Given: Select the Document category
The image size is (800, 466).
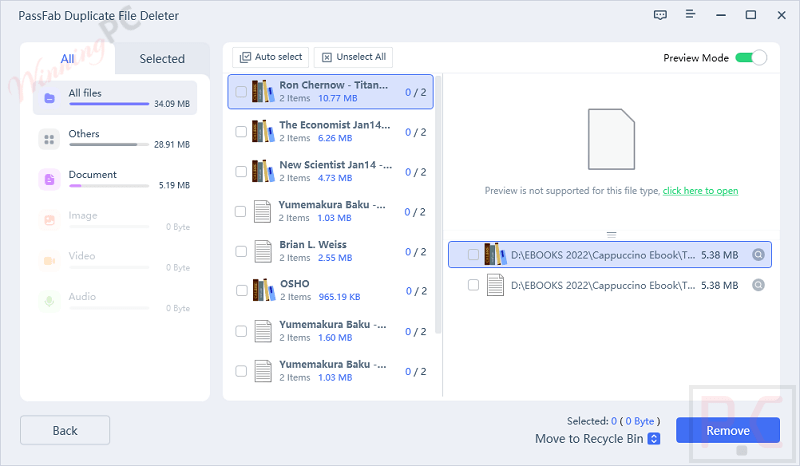Looking at the screenshot, I should [x=115, y=179].
